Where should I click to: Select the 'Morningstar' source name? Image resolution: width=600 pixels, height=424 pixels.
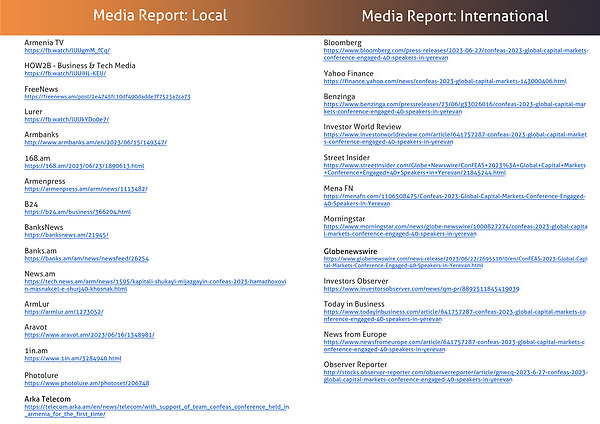point(344,219)
